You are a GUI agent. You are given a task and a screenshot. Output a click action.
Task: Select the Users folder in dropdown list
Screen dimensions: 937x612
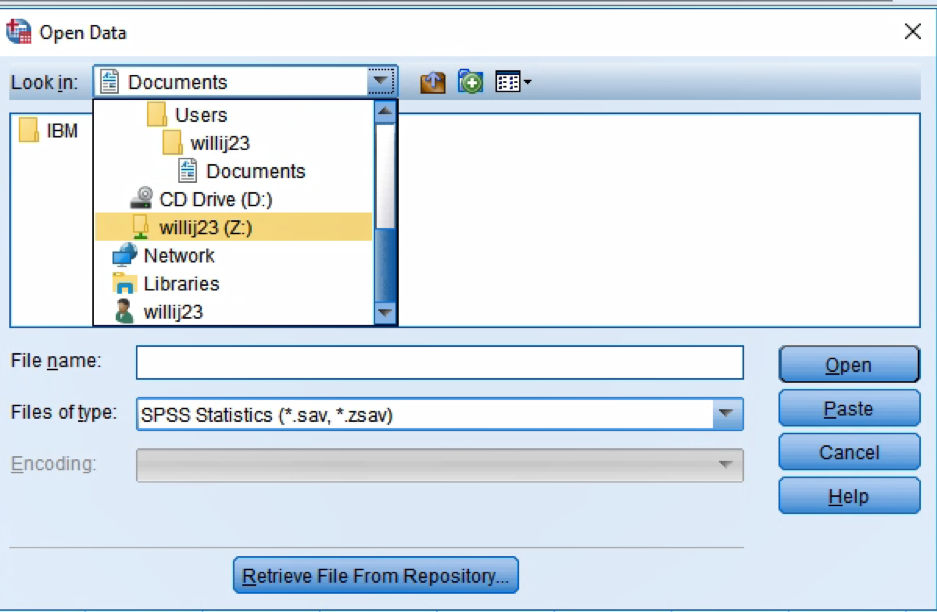[200, 115]
